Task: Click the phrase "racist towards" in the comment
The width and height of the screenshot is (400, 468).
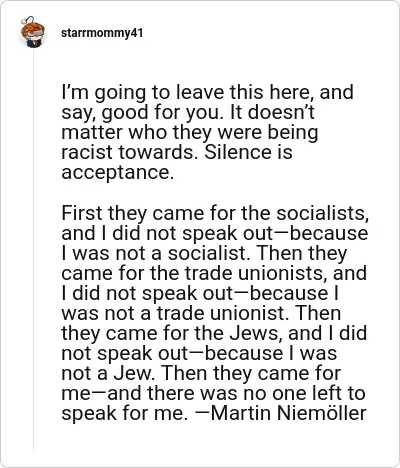Action: pyautogui.click(x=130, y=152)
